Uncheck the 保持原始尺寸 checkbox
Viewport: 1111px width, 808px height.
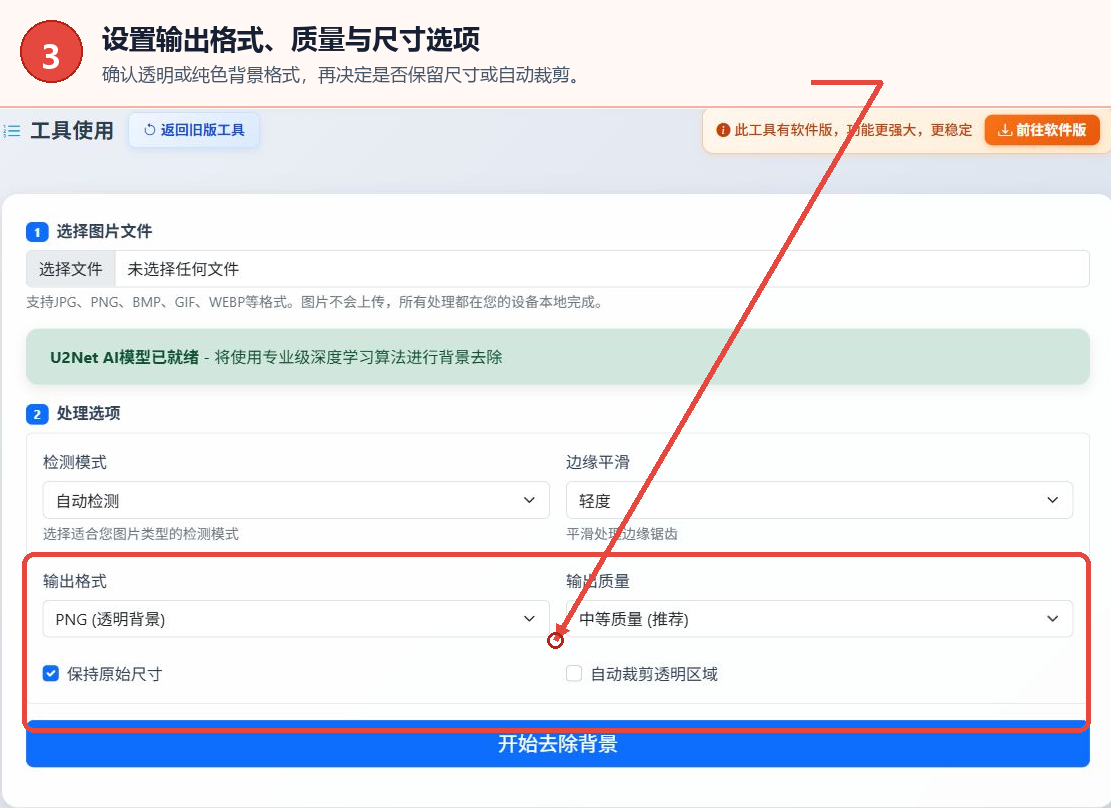point(51,673)
